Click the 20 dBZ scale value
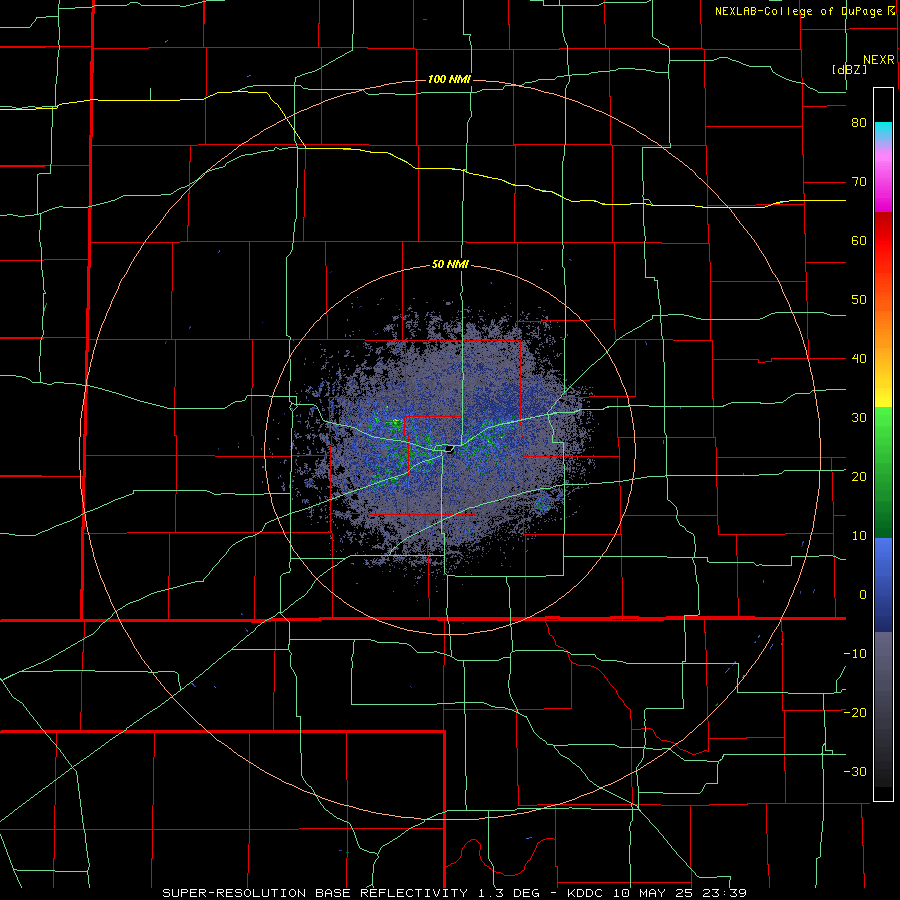900x900 pixels. [859, 476]
